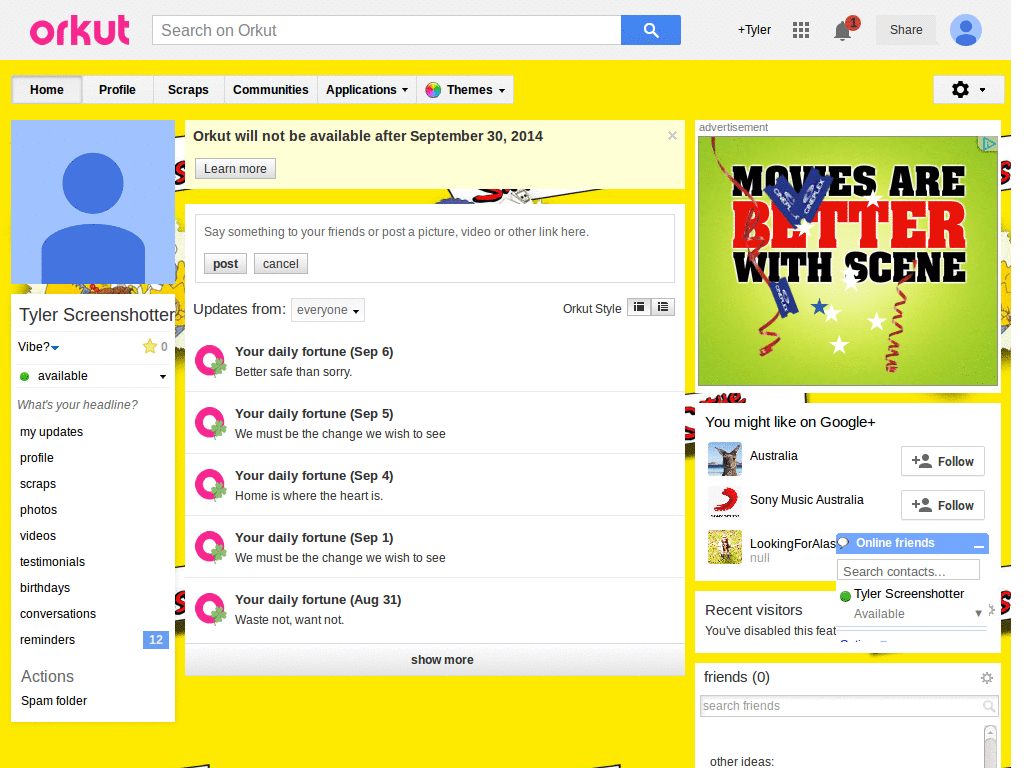Click +Tyler in the header
This screenshot has height=768, width=1024.
[x=754, y=30]
